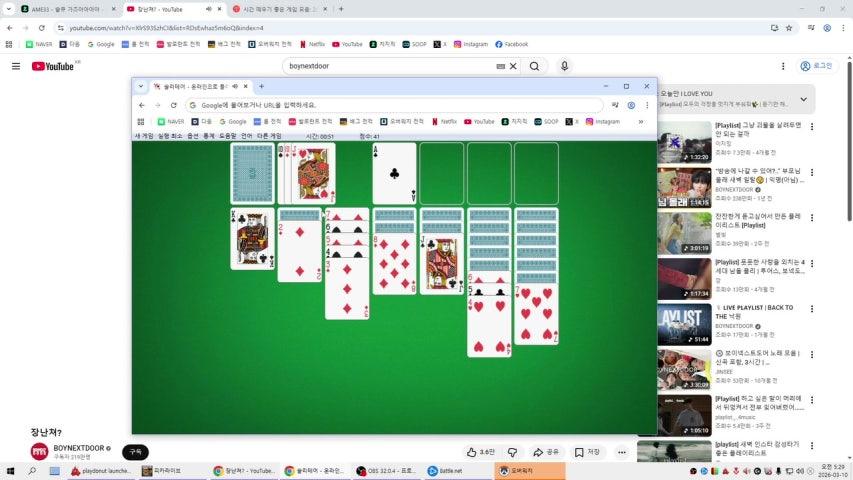
Task: Click the YouTube search magnifier button
Action: click(x=535, y=66)
